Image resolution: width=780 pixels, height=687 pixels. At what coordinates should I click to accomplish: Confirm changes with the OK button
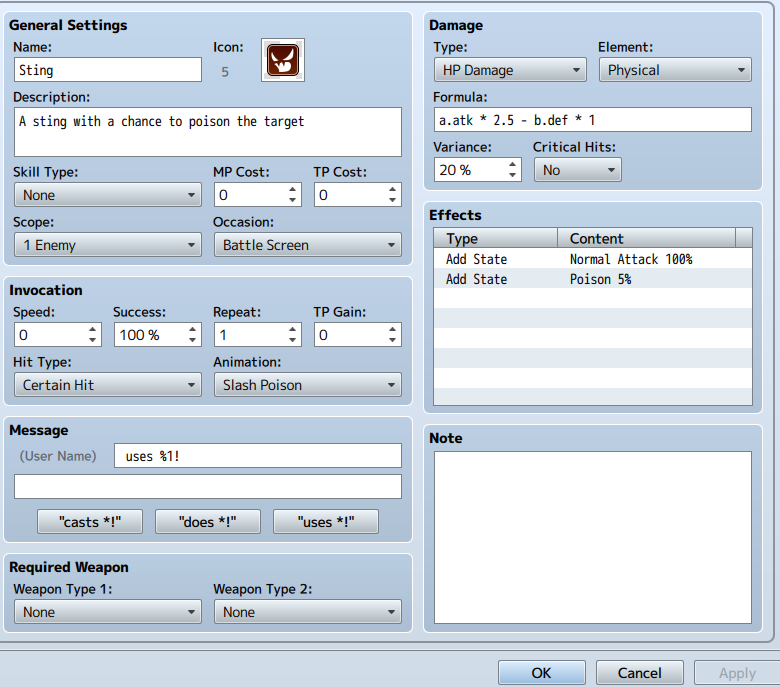541,673
